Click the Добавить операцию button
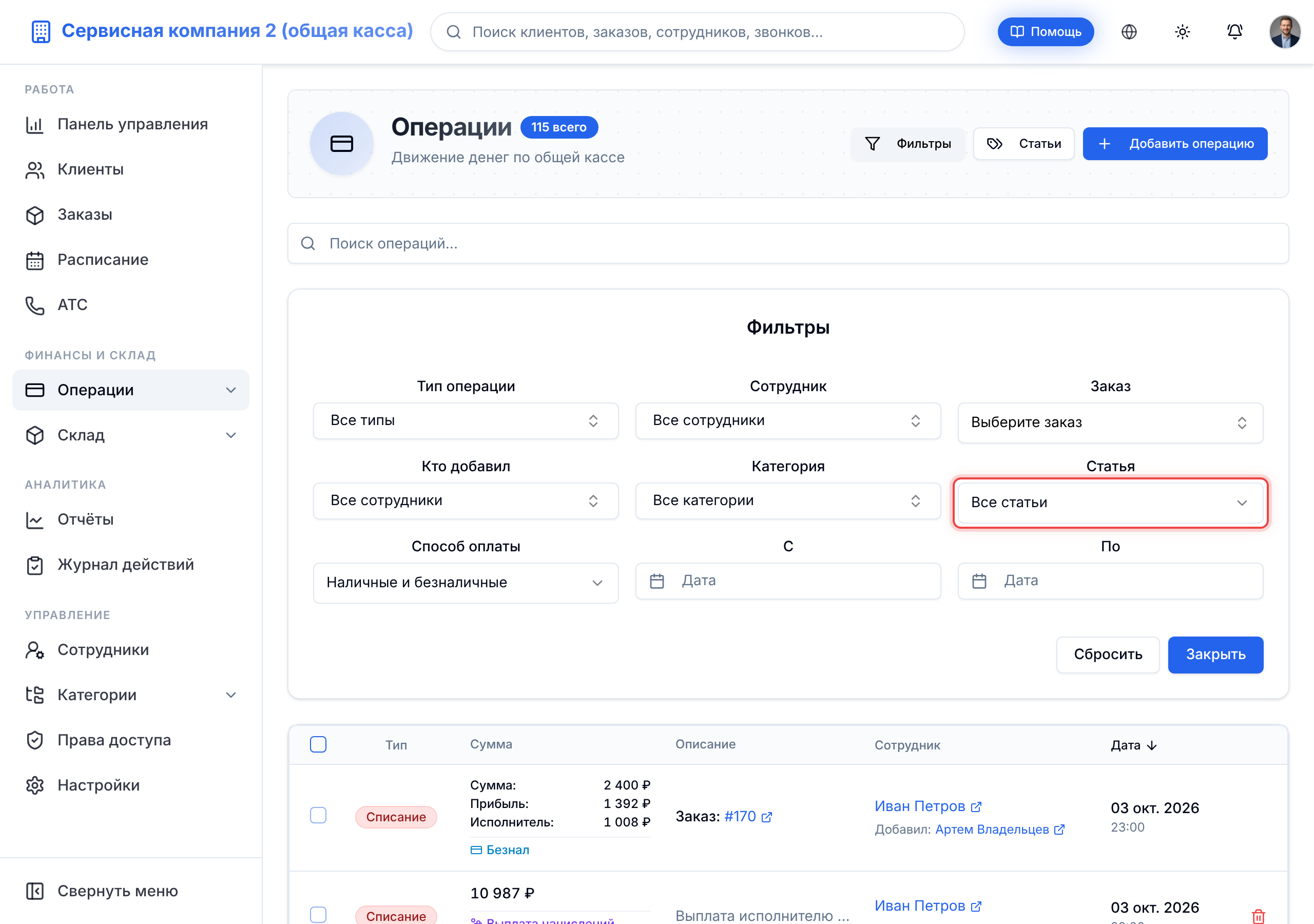Image resolution: width=1314 pixels, height=924 pixels. (1174, 144)
